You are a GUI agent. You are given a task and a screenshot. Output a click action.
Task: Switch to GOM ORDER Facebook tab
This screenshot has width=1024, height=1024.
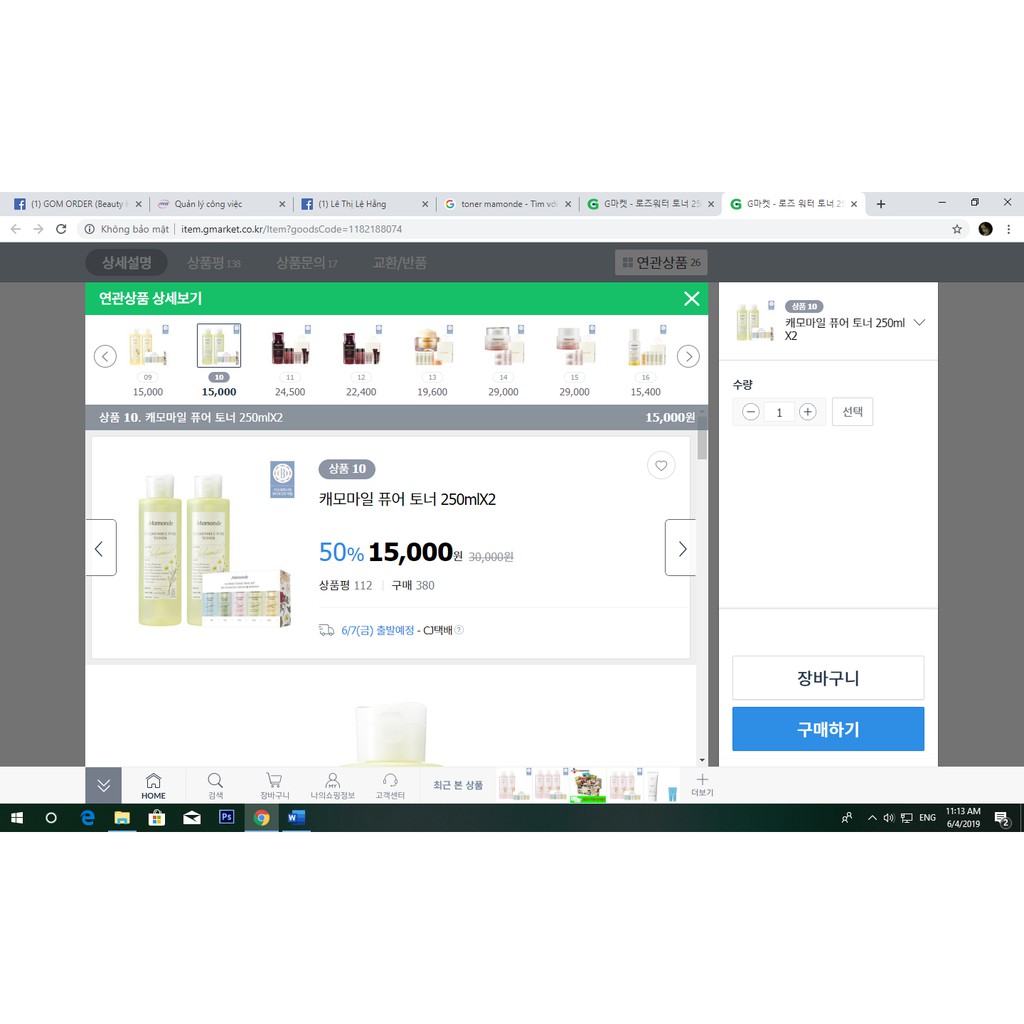(x=78, y=204)
